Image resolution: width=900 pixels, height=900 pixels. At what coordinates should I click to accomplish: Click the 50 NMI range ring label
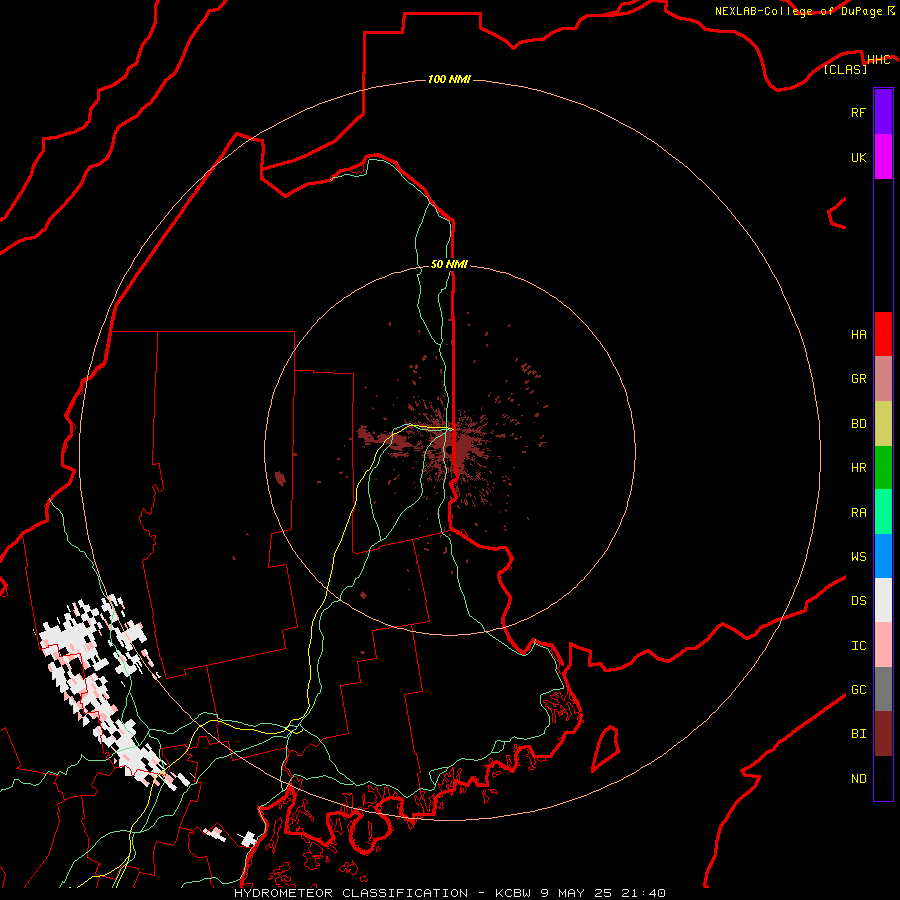(x=449, y=264)
